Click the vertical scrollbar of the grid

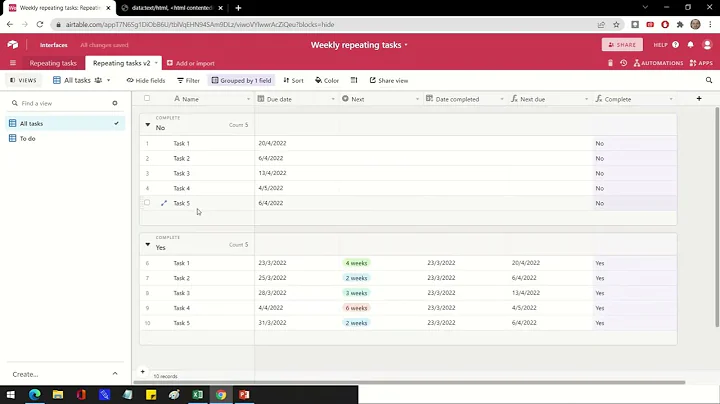[717, 217]
